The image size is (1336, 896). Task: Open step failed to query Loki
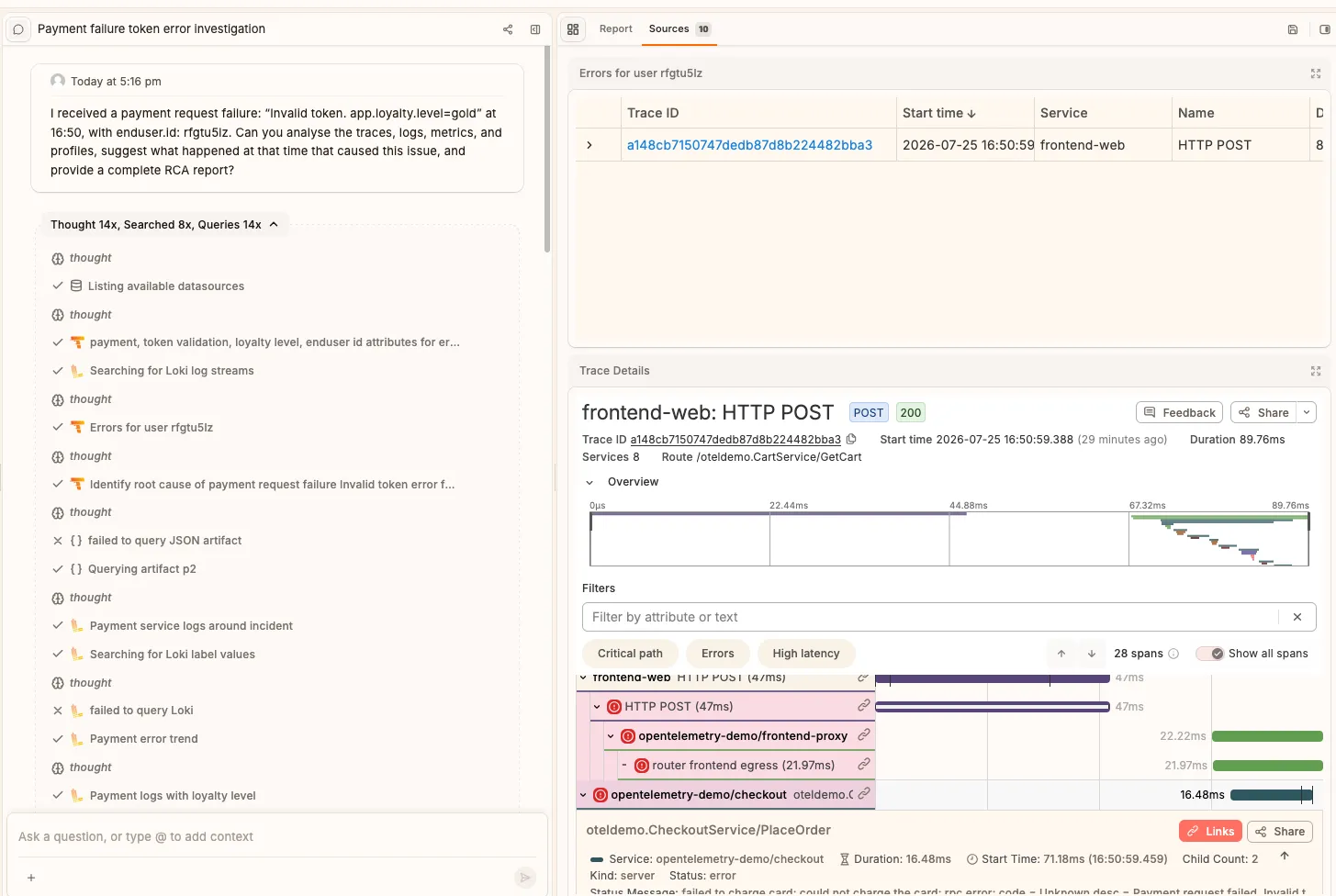(x=141, y=711)
